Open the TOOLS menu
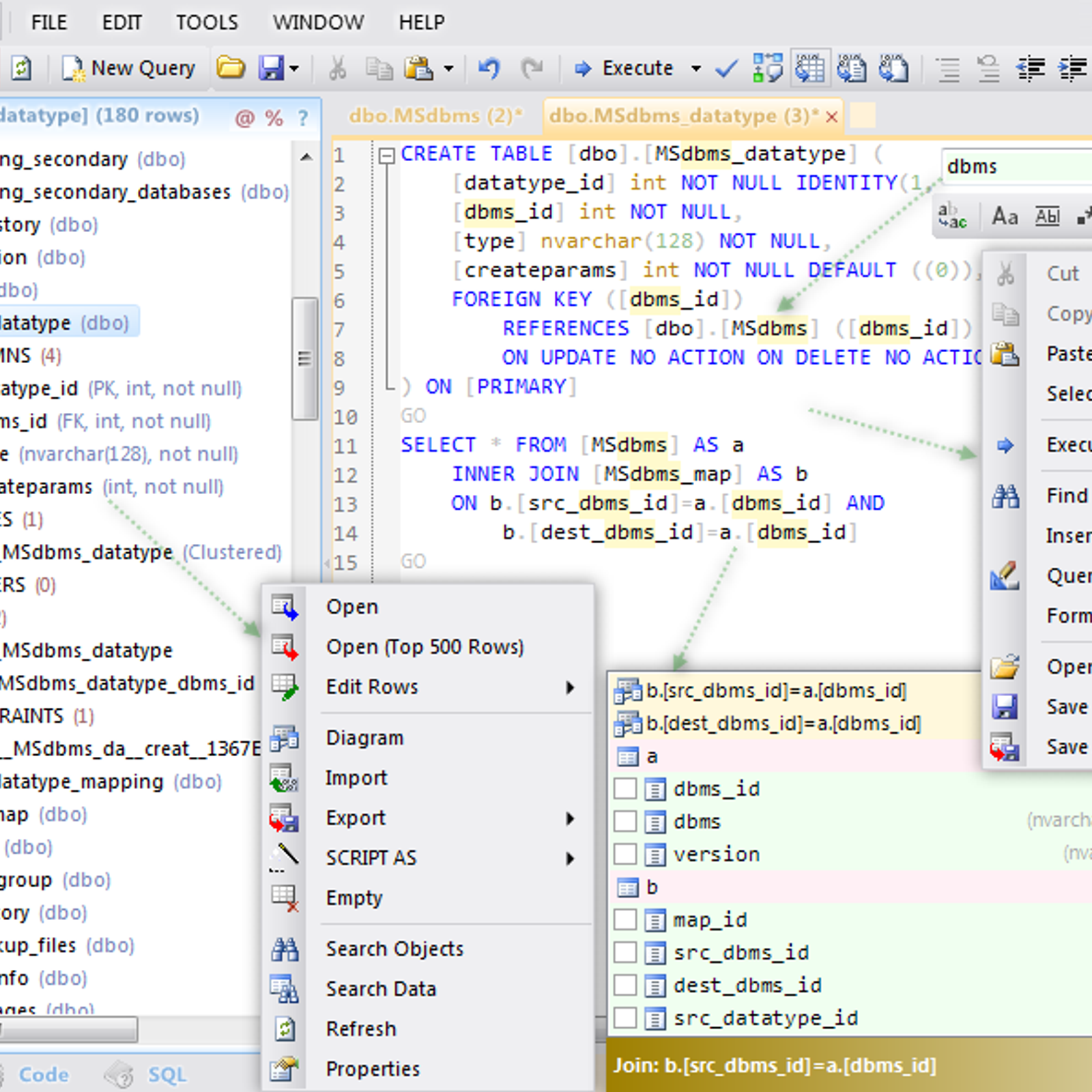1092x1092 pixels. (207, 23)
